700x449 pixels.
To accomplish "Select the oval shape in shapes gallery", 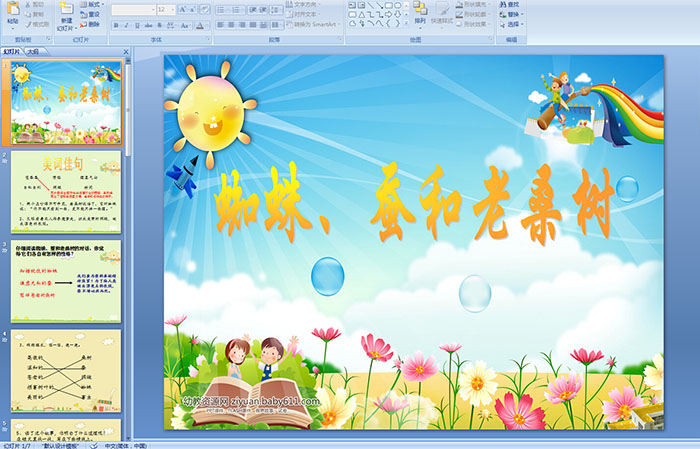I will [398, 5].
